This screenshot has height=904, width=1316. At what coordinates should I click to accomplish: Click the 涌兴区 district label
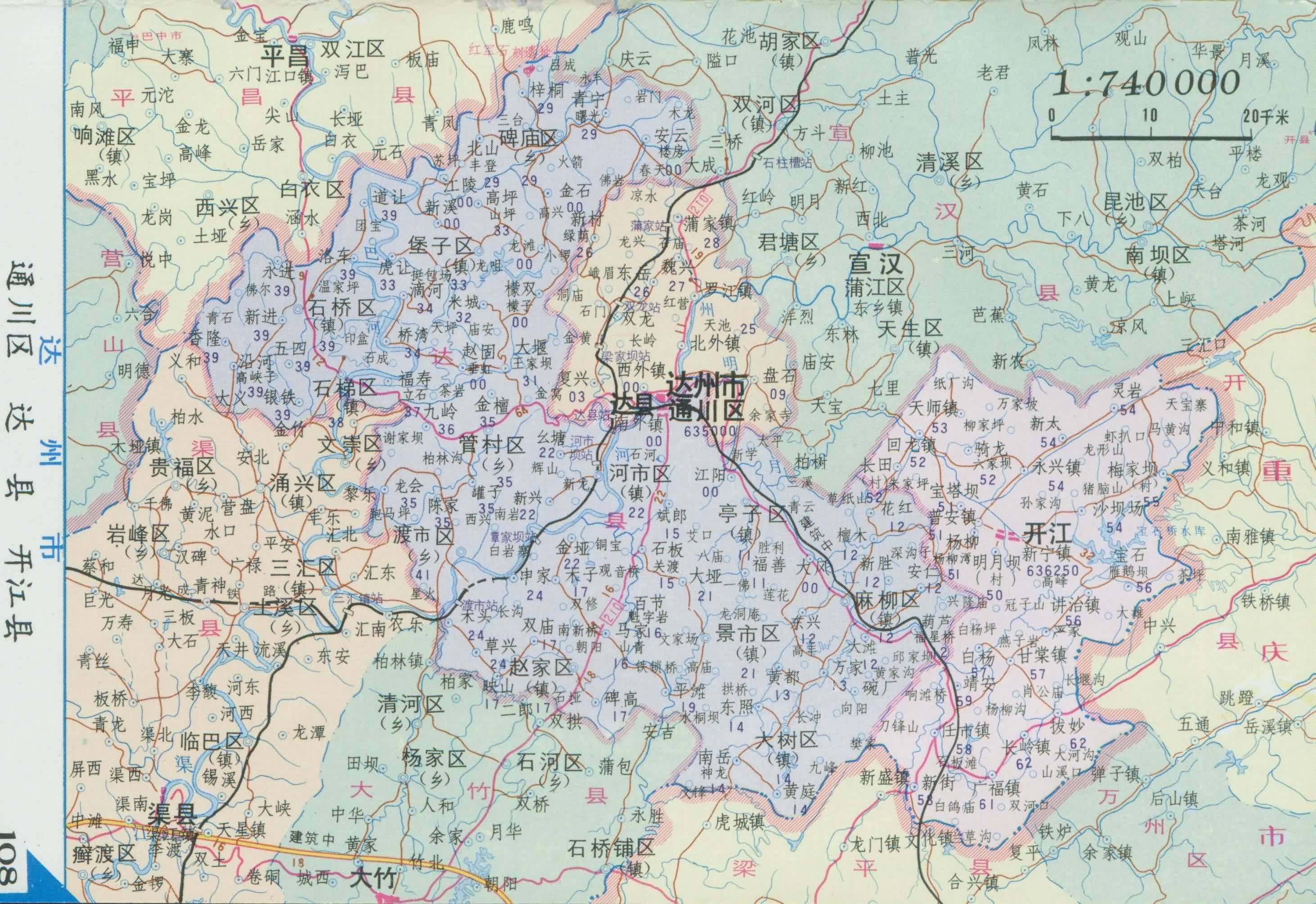303,483
